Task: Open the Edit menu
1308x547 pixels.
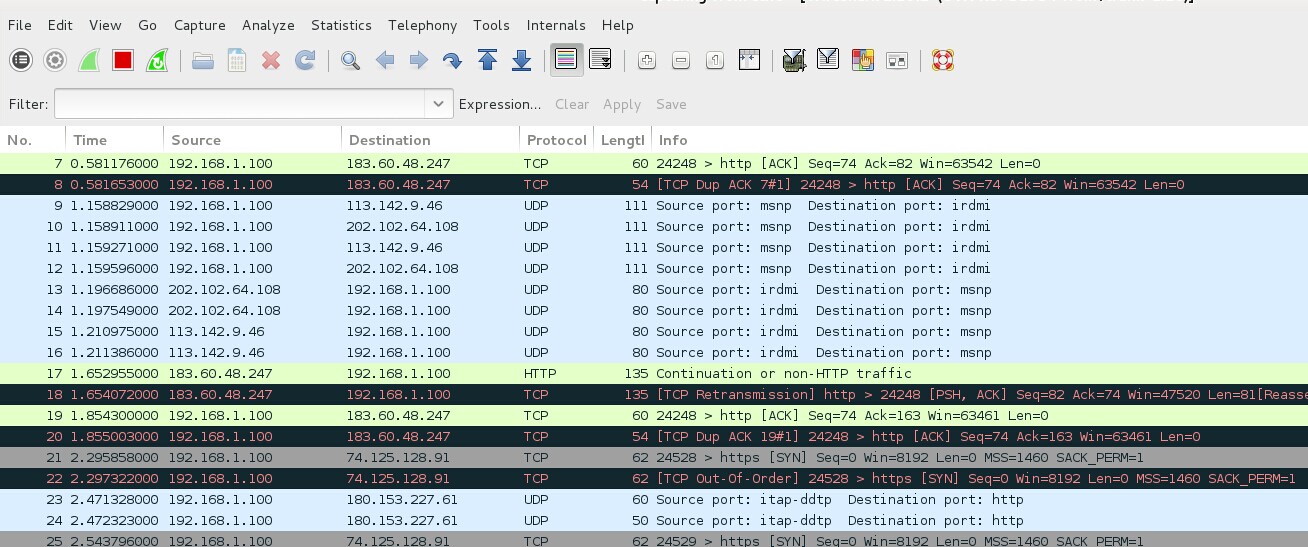Action: pos(60,25)
